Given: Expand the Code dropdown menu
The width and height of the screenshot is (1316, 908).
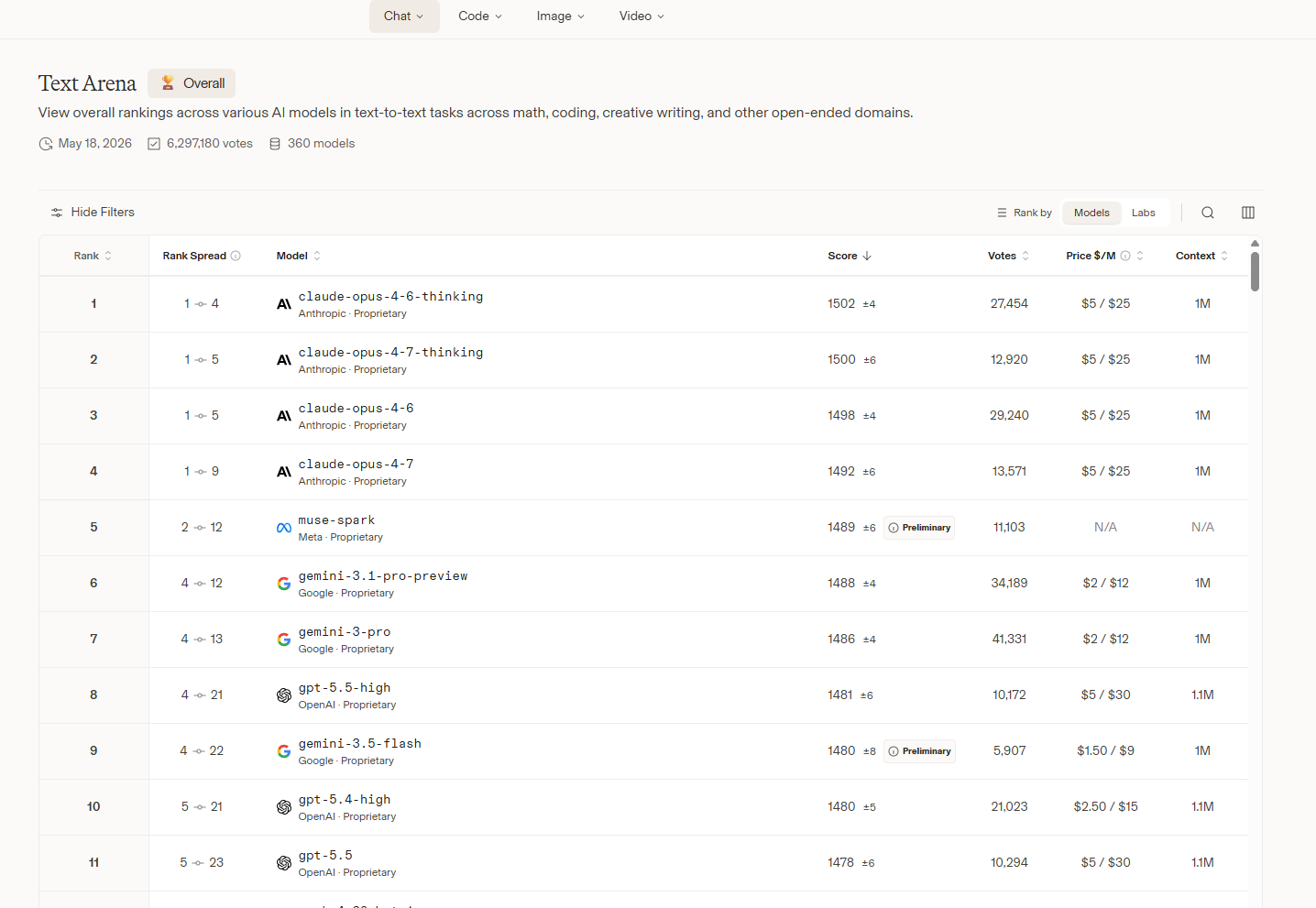Looking at the screenshot, I should [480, 16].
